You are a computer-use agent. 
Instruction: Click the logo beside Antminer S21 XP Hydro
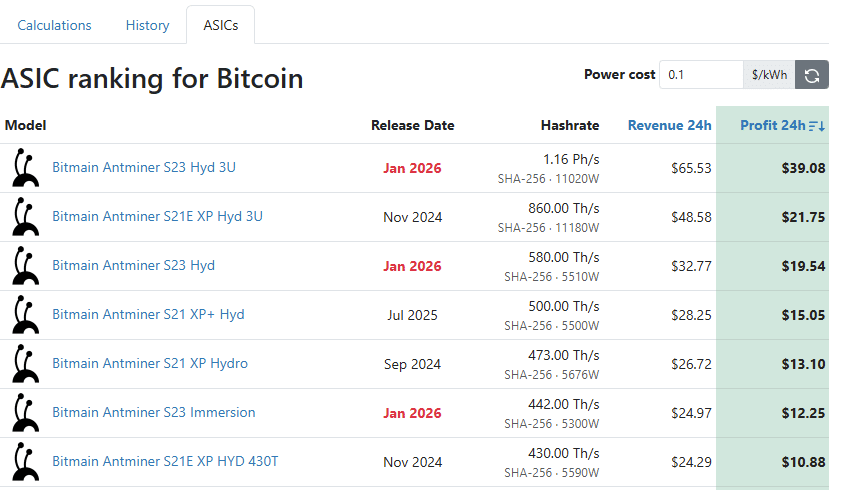tap(25, 363)
